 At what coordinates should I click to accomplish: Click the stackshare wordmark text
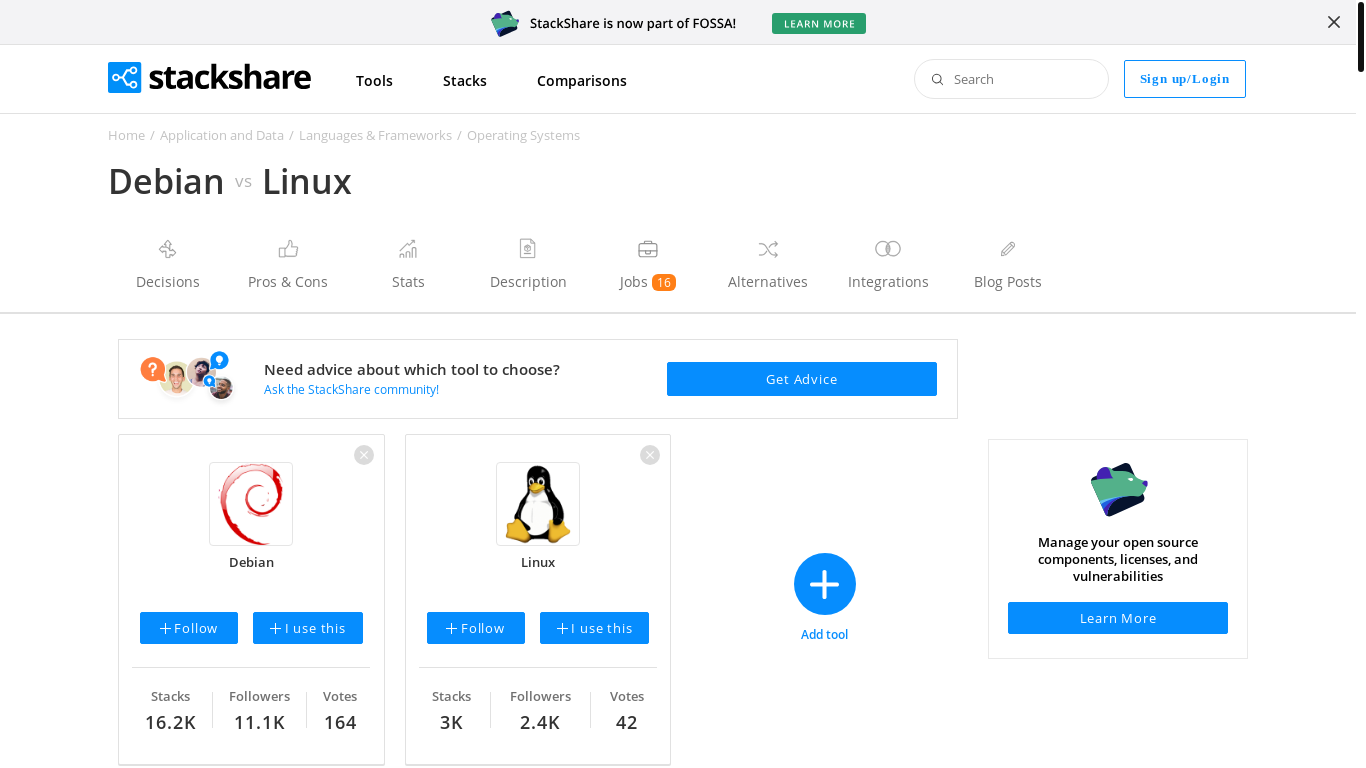(230, 78)
